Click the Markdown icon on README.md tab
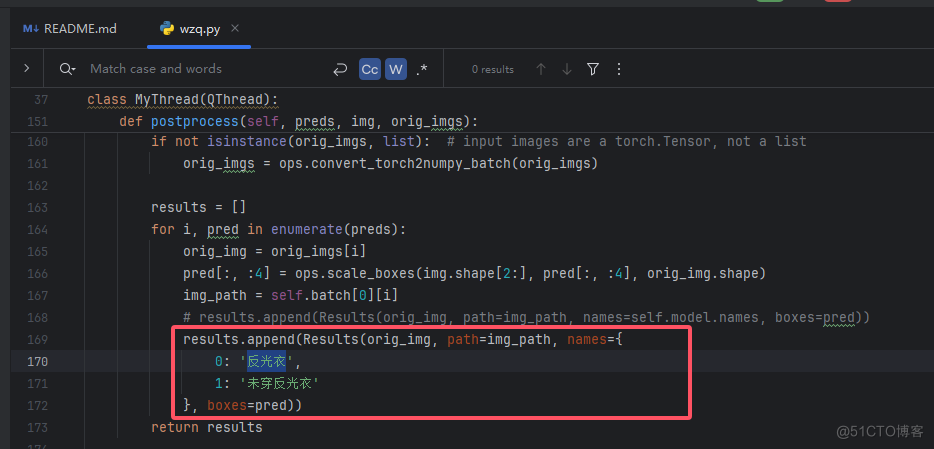The width and height of the screenshot is (934, 449). click(30, 28)
